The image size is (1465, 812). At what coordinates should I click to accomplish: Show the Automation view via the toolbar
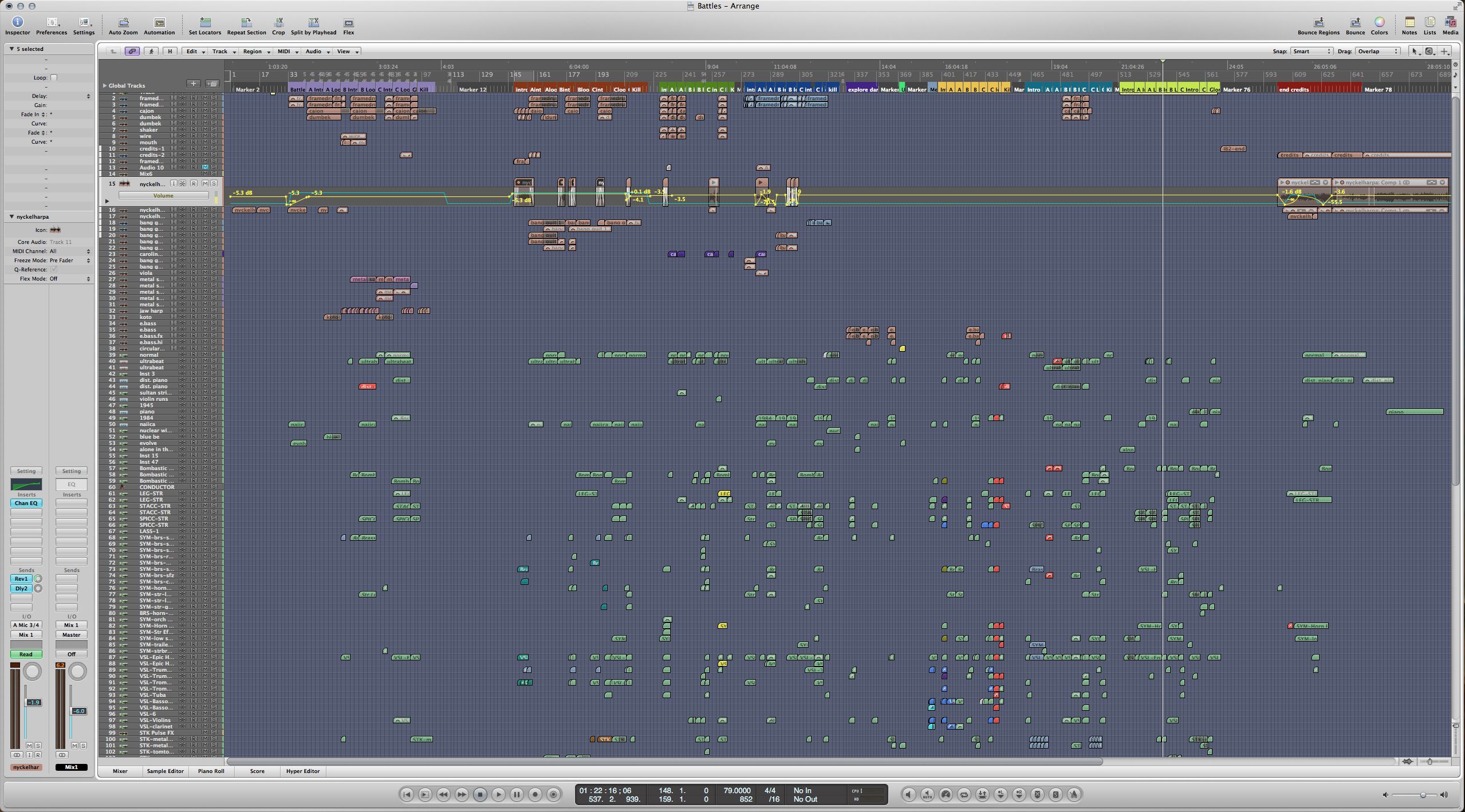(x=159, y=25)
